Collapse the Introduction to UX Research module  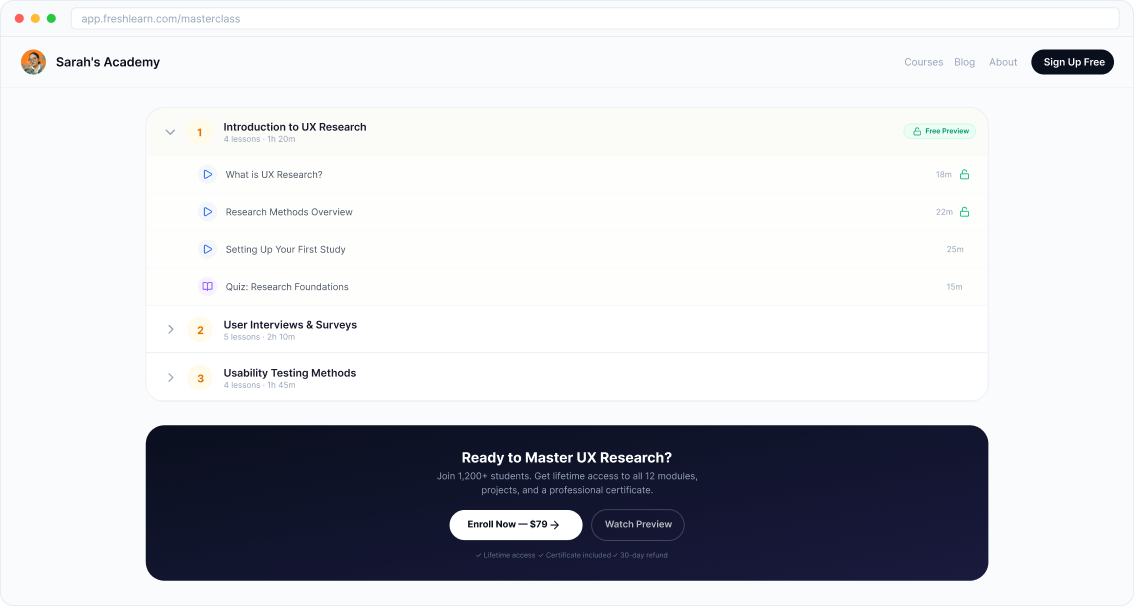(170, 132)
